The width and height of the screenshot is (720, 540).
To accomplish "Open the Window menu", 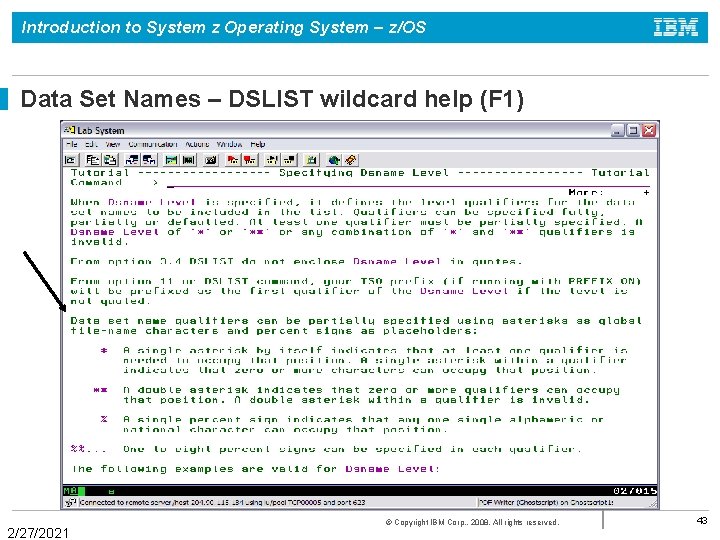I will [229, 144].
